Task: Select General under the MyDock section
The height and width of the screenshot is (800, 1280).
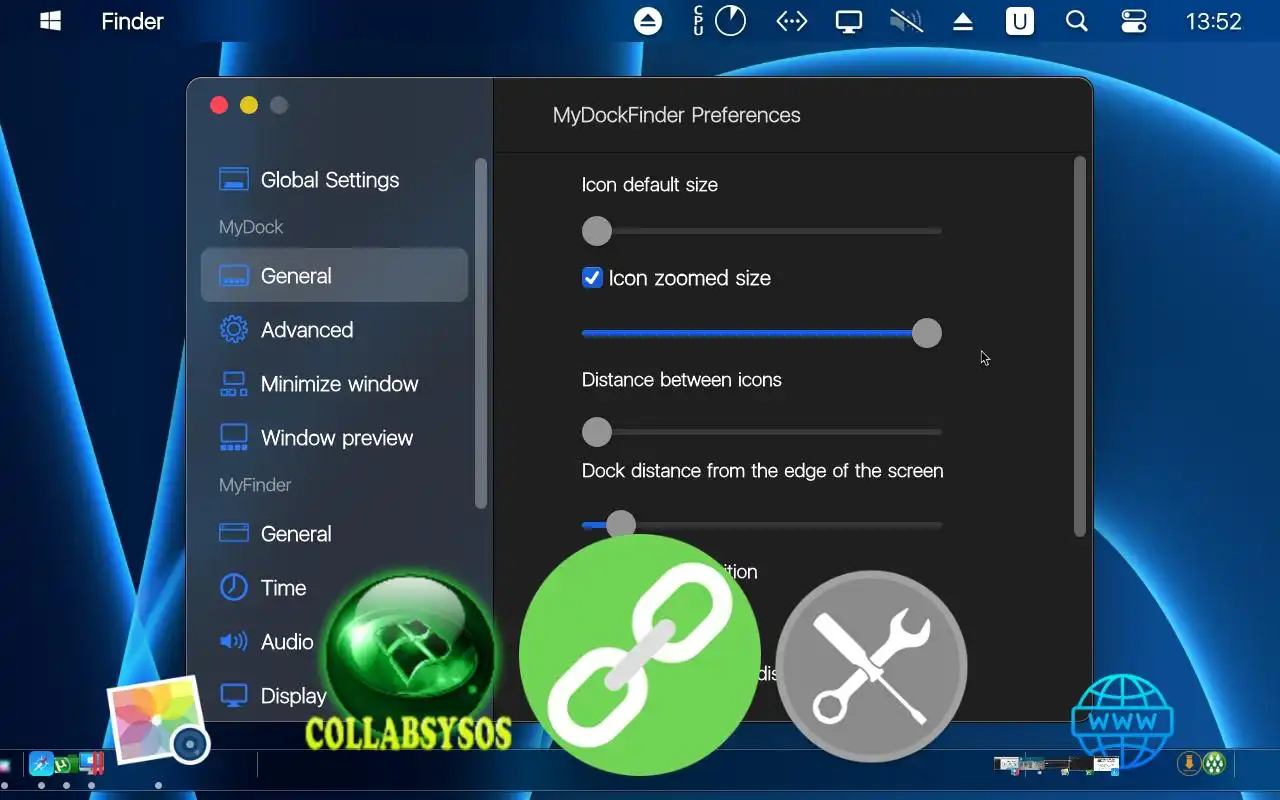Action: coord(334,276)
